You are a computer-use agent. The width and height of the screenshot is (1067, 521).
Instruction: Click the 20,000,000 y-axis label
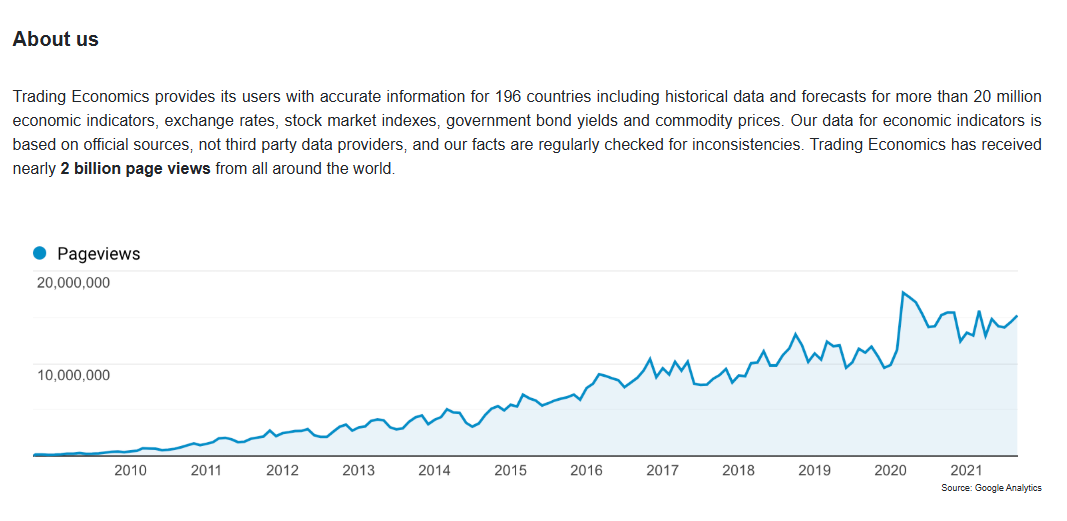tap(72, 283)
